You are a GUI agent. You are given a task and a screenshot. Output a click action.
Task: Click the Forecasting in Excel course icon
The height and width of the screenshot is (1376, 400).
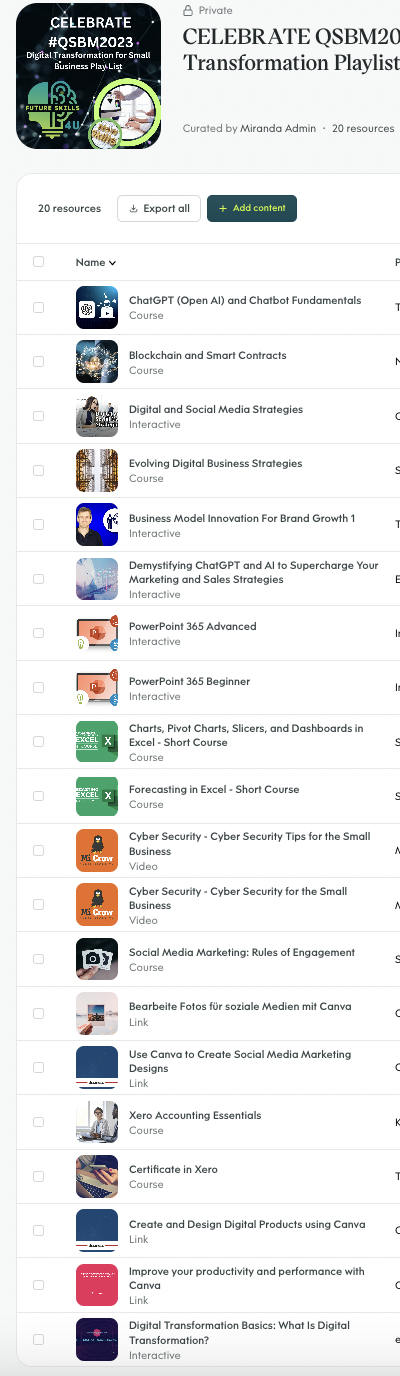(x=97, y=796)
